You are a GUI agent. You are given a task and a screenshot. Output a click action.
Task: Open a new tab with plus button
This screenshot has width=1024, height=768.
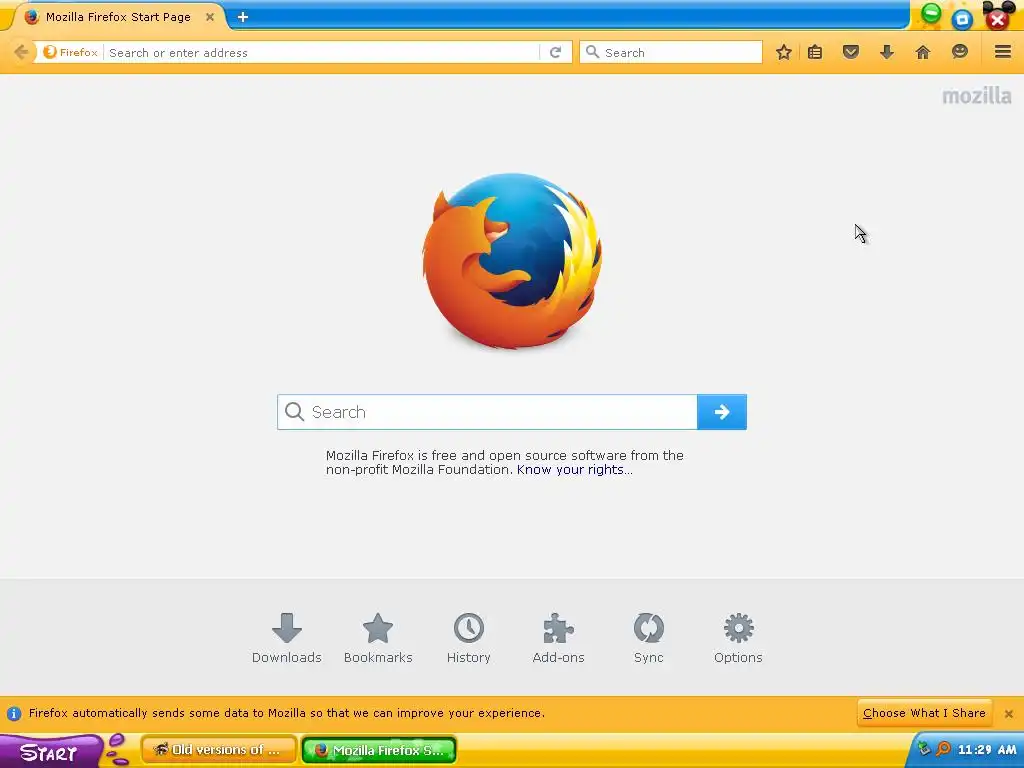243,17
